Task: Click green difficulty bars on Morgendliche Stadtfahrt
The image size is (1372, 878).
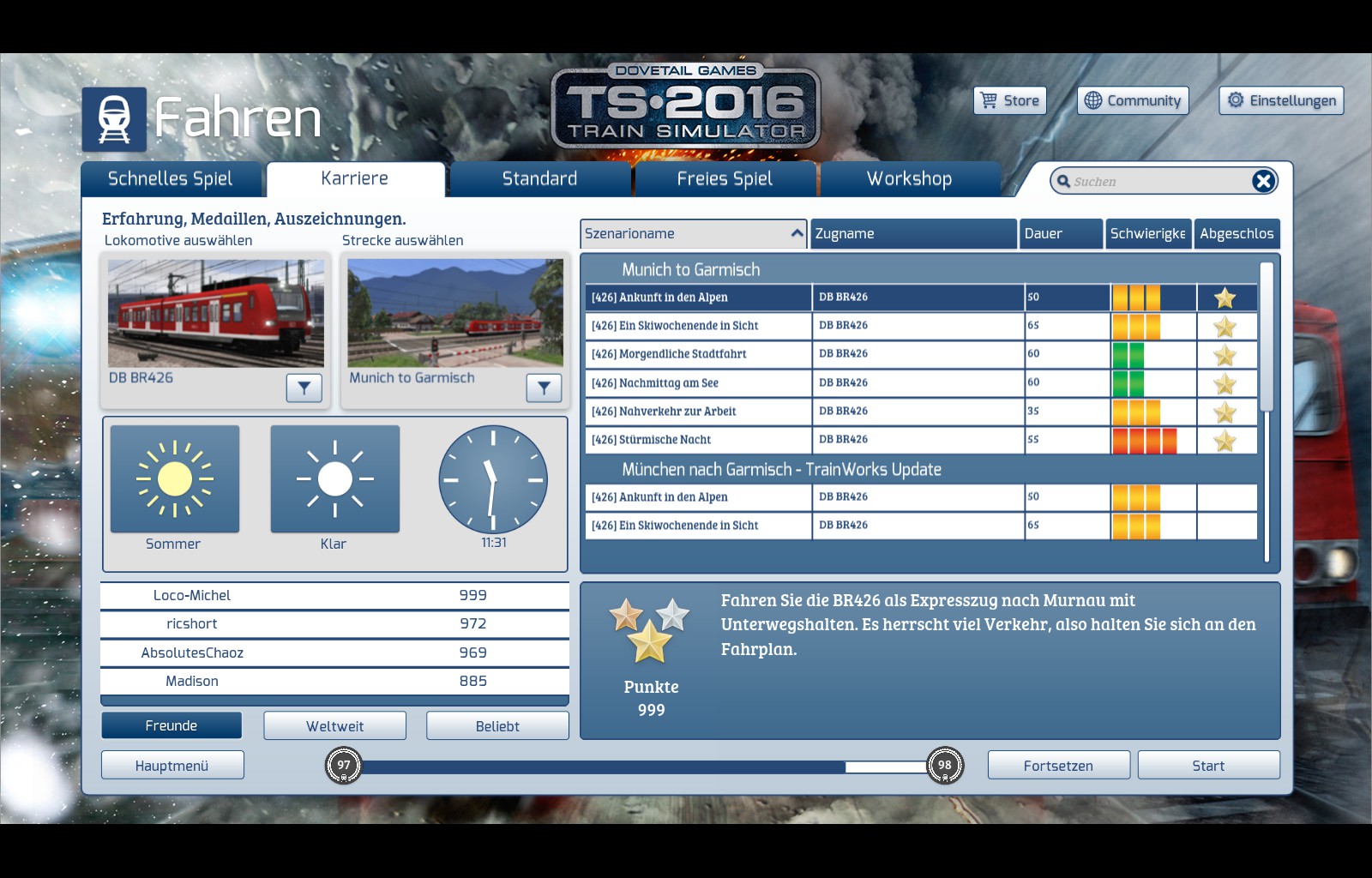Action: pos(1128,355)
